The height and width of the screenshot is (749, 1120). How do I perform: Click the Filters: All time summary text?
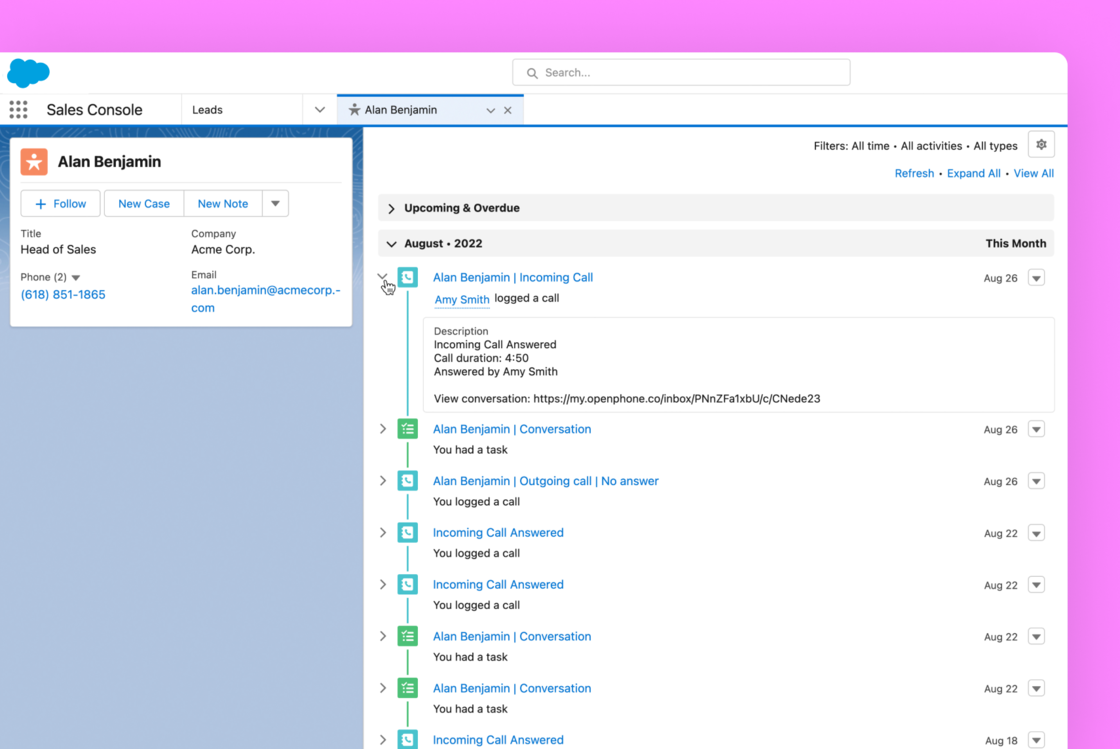[x=916, y=146]
